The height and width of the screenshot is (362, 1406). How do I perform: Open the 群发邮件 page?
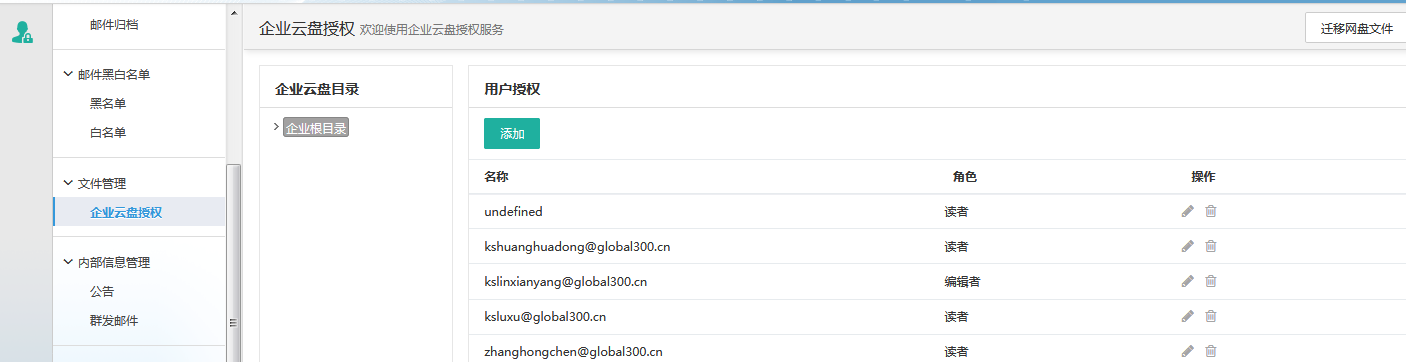[114, 321]
